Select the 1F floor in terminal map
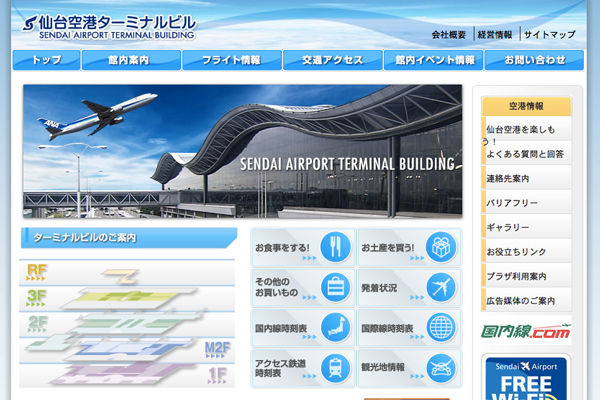 (127, 376)
